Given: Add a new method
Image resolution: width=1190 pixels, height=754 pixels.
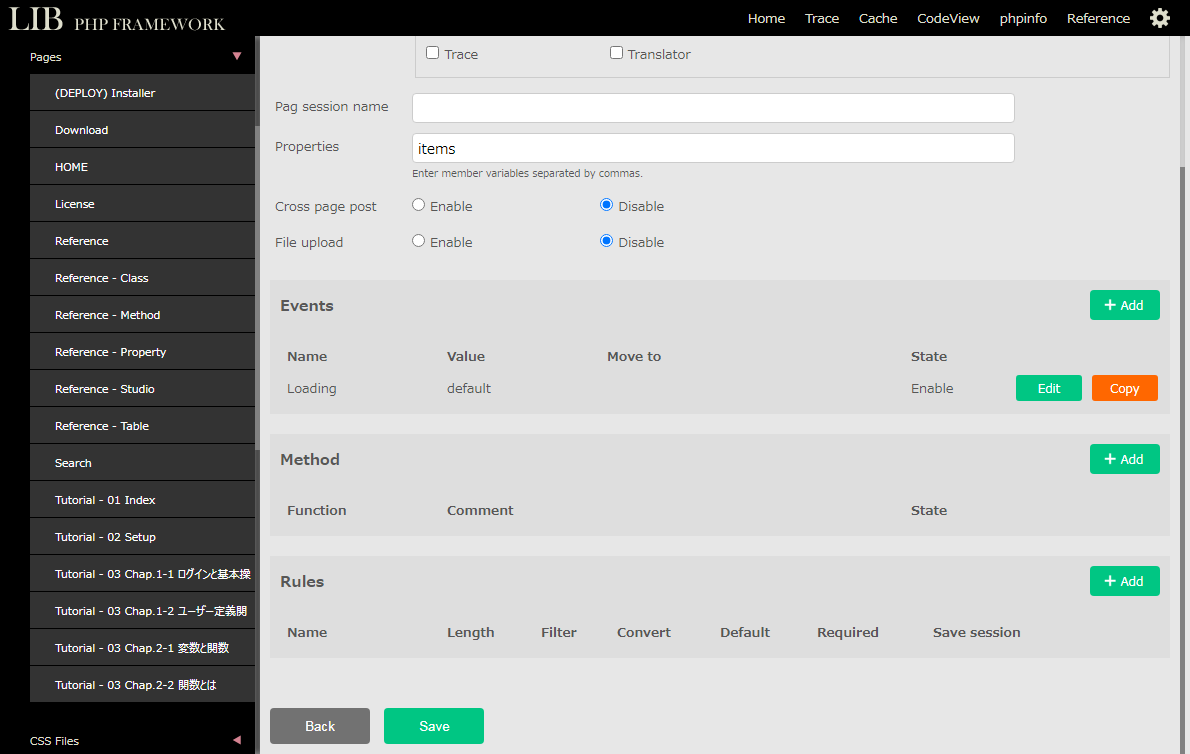Looking at the screenshot, I should (x=1124, y=459).
